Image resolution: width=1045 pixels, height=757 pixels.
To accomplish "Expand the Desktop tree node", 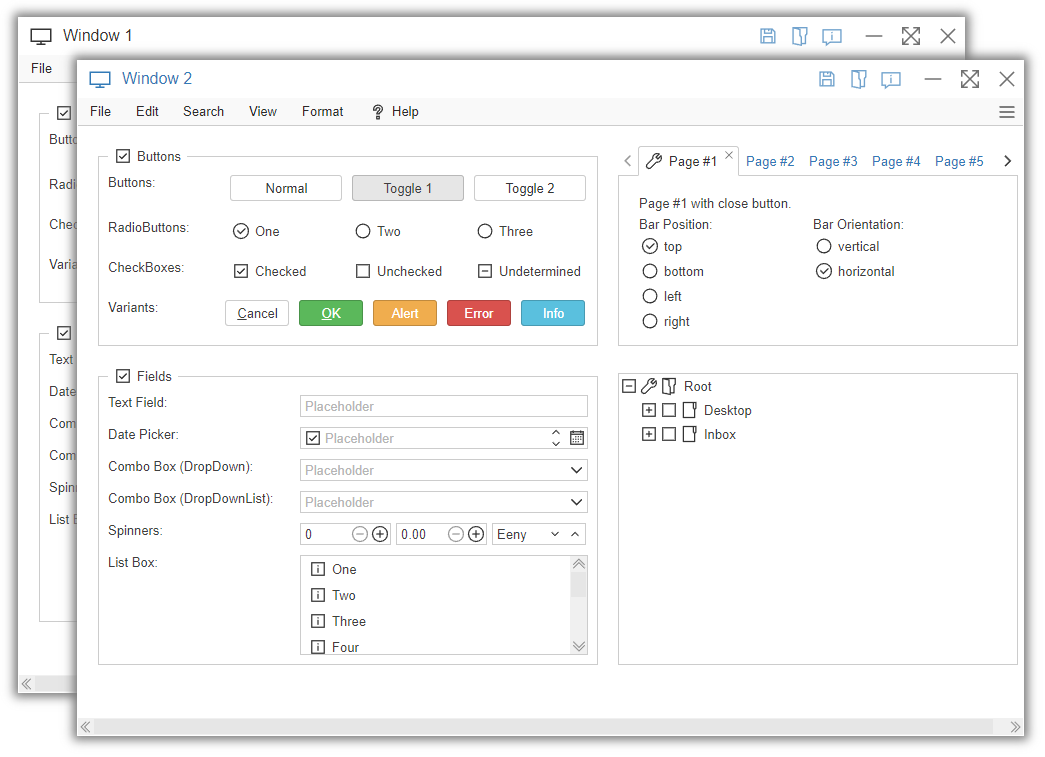I will click(x=648, y=410).
